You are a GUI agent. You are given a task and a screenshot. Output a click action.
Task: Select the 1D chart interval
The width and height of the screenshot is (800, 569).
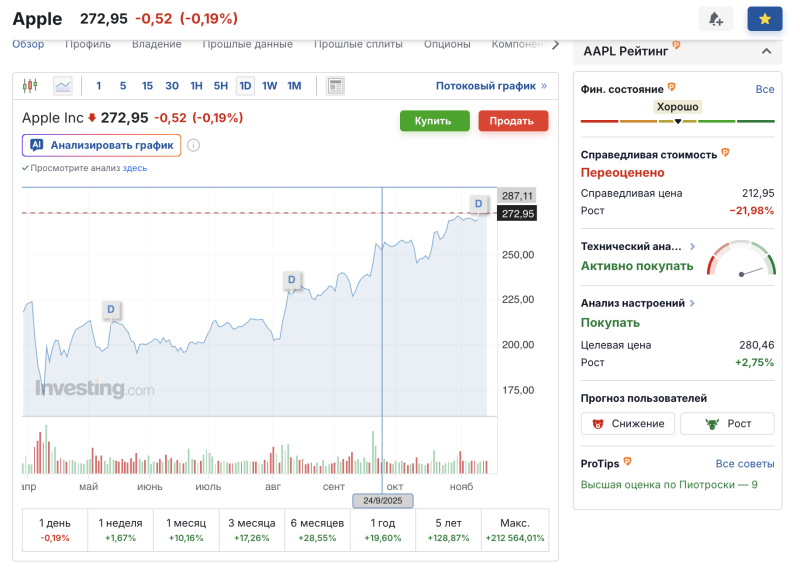click(245, 86)
